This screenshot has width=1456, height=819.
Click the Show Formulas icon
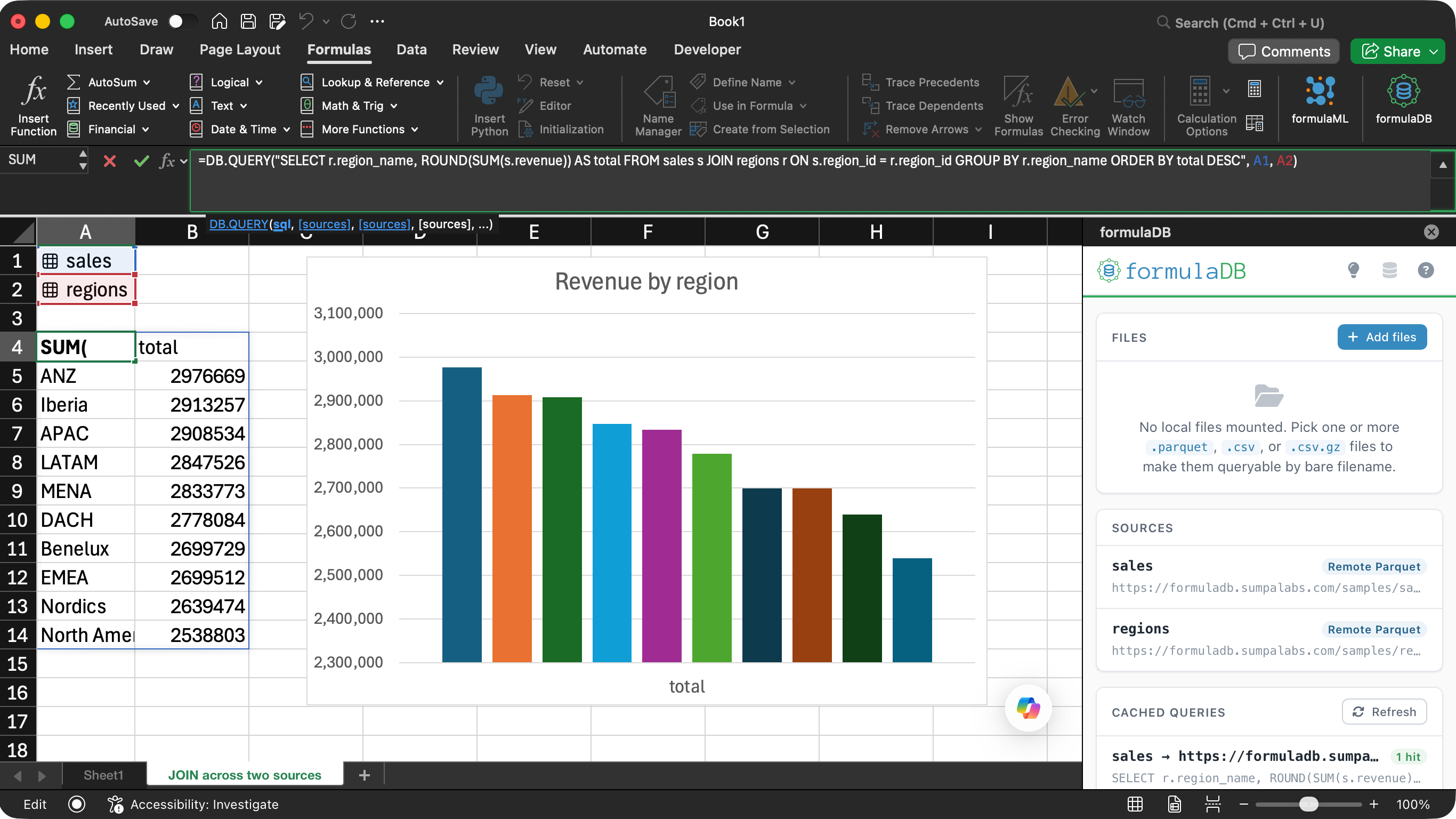[x=1018, y=105]
